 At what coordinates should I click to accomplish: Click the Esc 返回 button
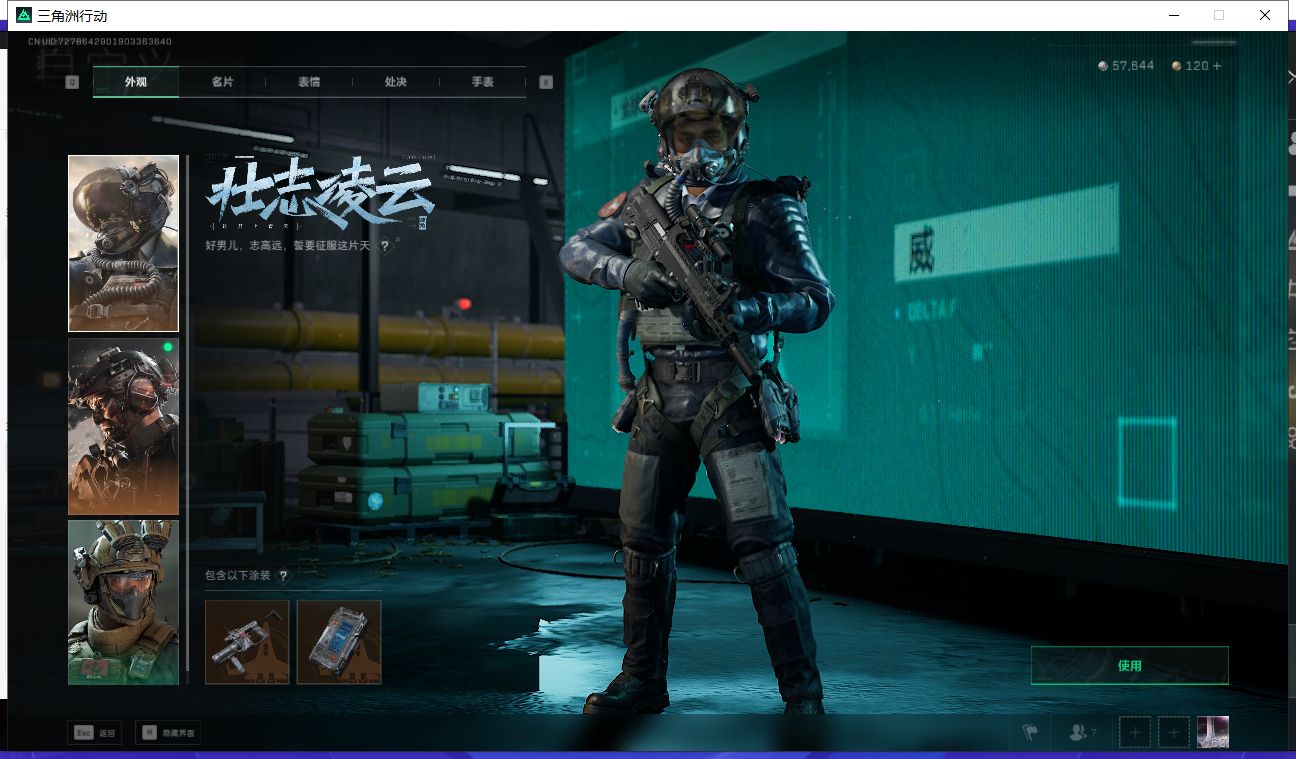pyautogui.click(x=95, y=733)
